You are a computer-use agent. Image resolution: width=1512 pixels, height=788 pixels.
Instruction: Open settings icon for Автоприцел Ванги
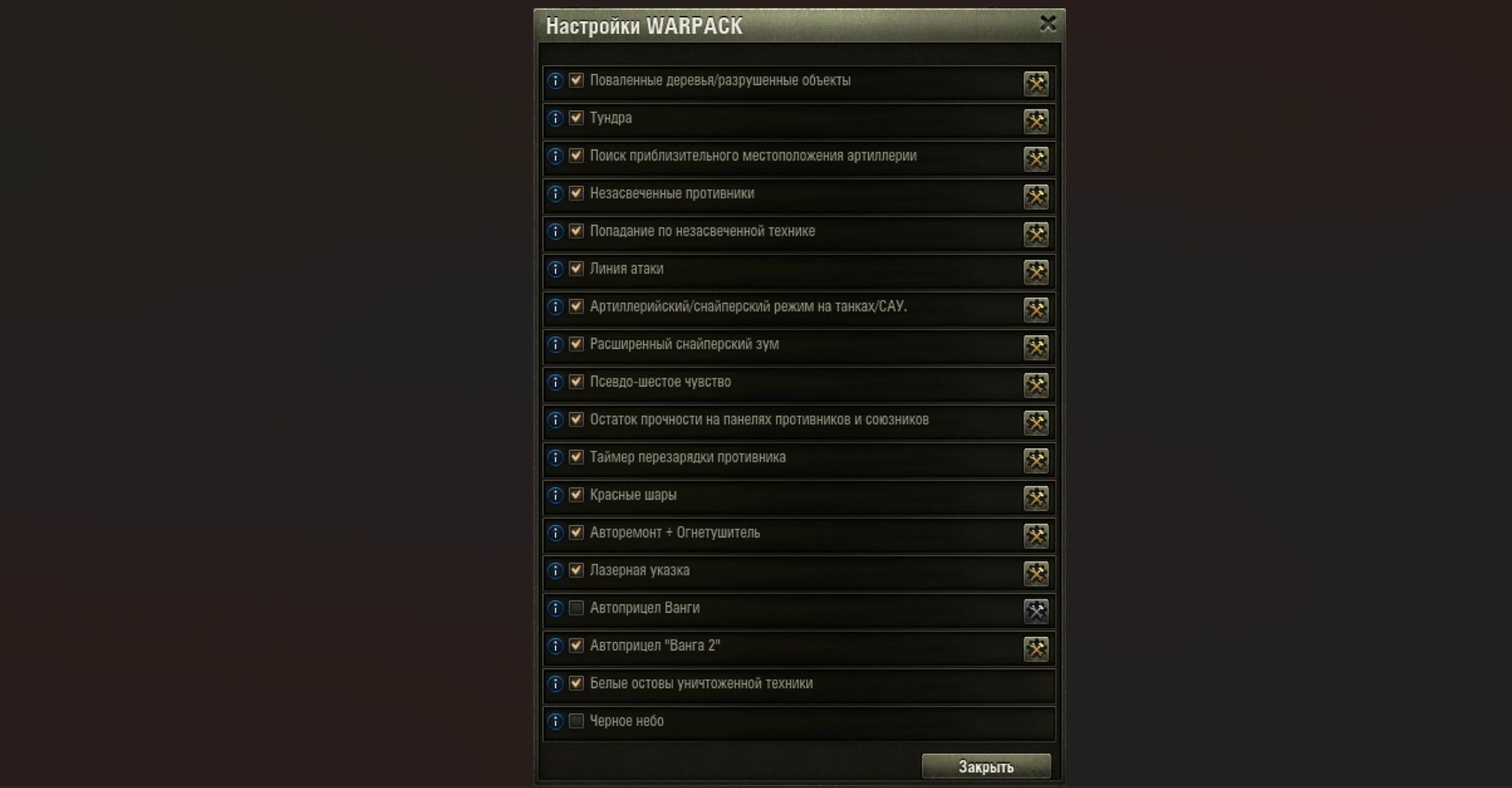pos(1036,611)
